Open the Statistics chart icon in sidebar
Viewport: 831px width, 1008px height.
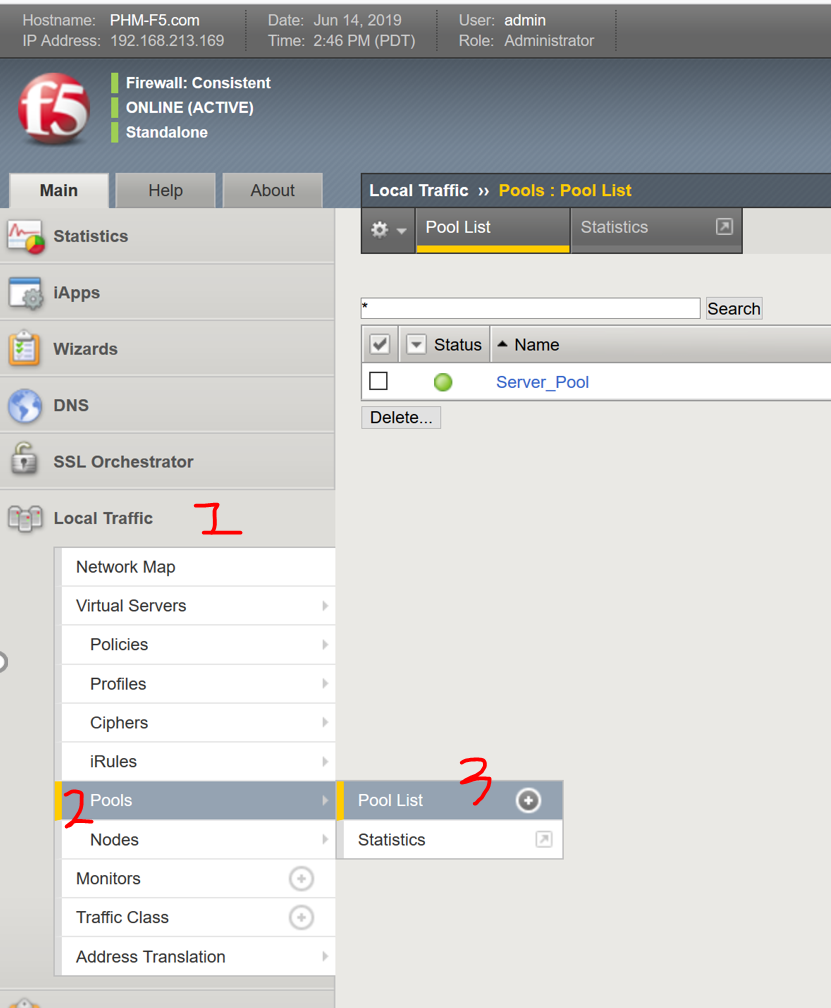26,236
